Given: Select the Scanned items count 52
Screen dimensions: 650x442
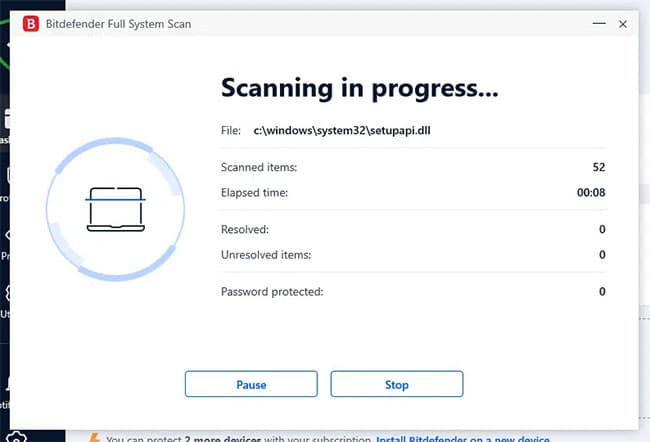Looking at the screenshot, I should click(598, 167).
